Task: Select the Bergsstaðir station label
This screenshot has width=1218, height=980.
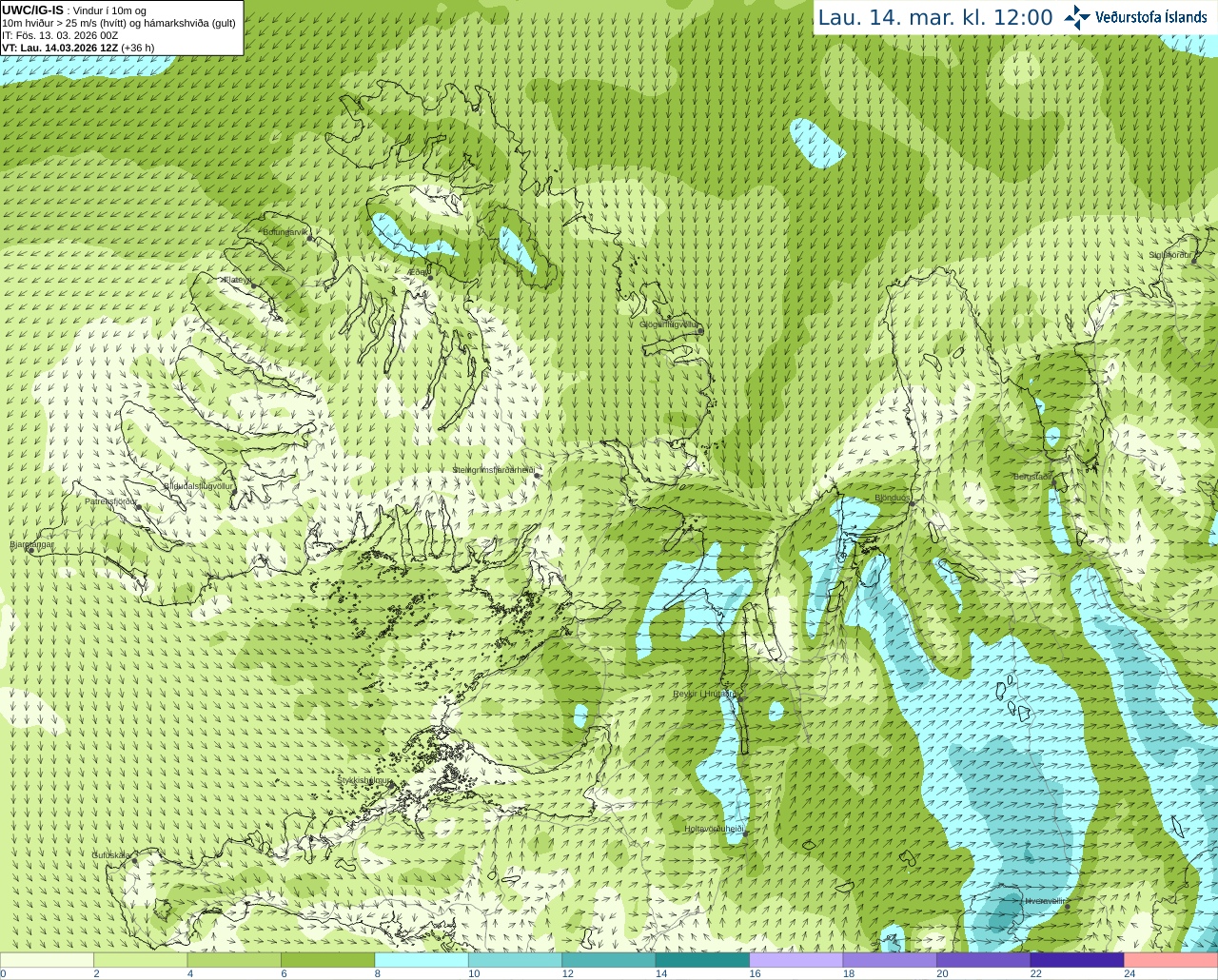Action: (x=1032, y=477)
